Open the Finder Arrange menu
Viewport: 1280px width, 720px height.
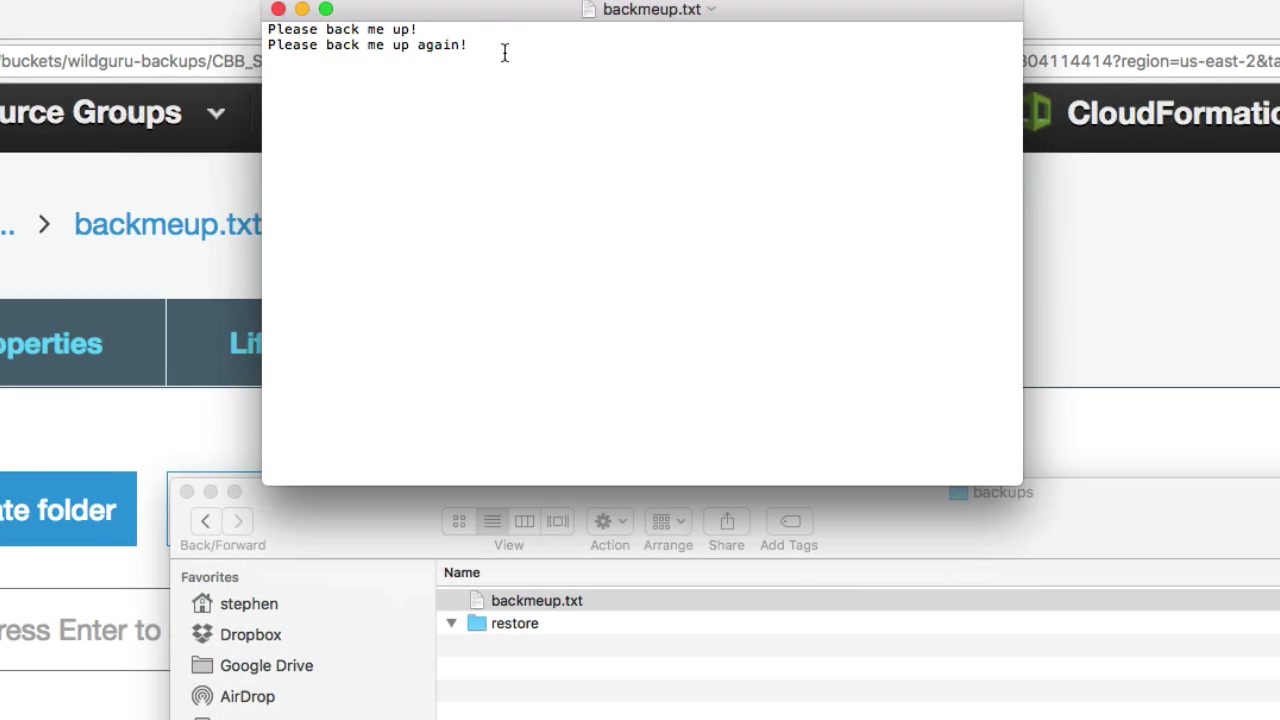coord(668,521)
